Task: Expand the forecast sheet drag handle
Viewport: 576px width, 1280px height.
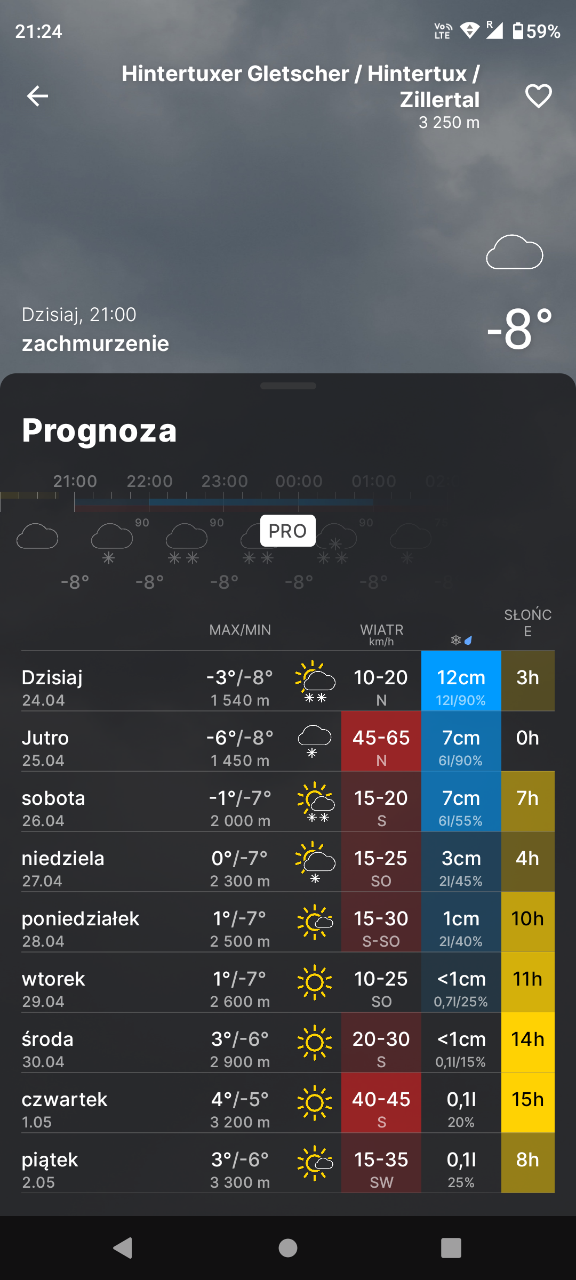Action: point(288,385)
